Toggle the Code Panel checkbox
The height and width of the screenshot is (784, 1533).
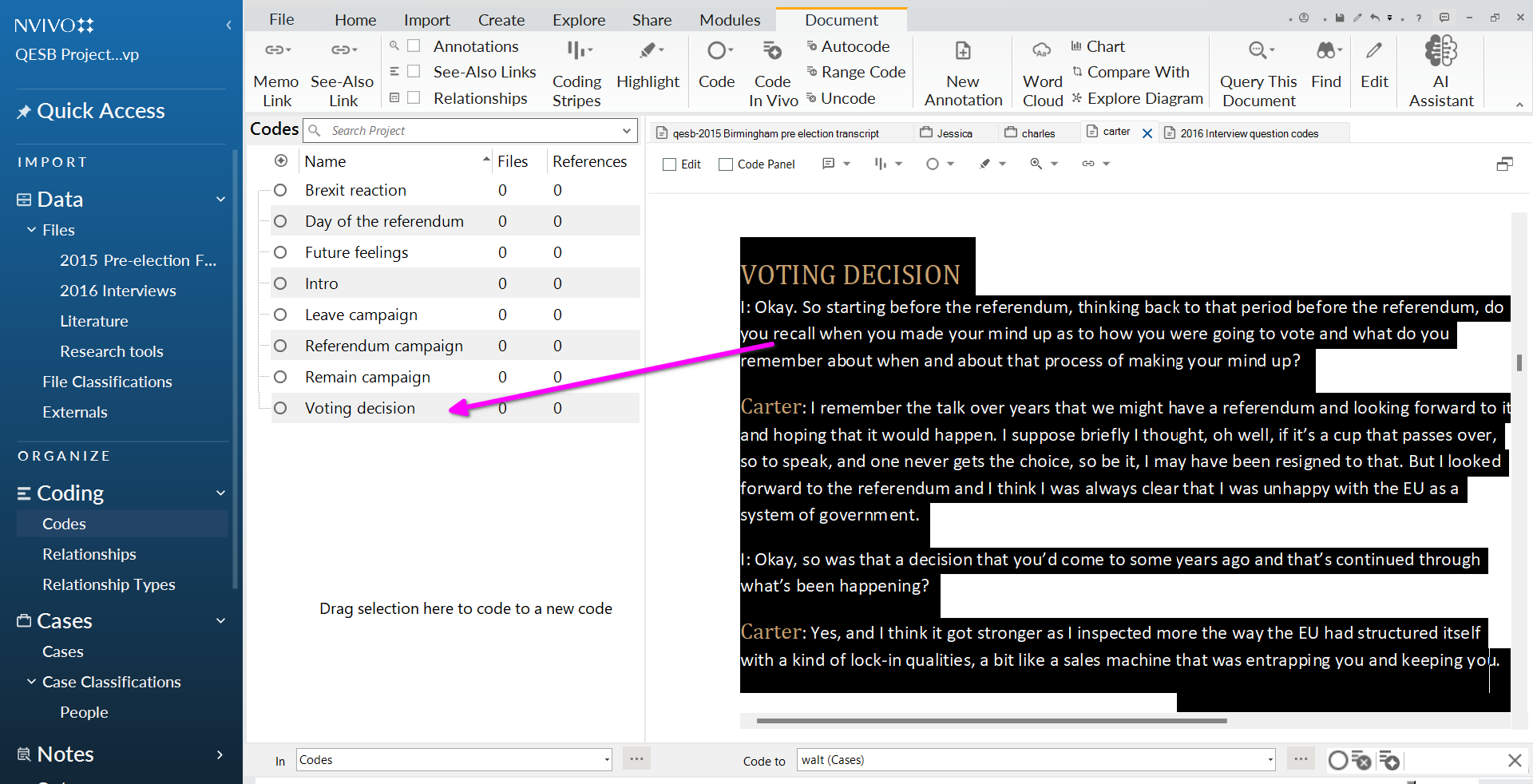tap(726, 164)
